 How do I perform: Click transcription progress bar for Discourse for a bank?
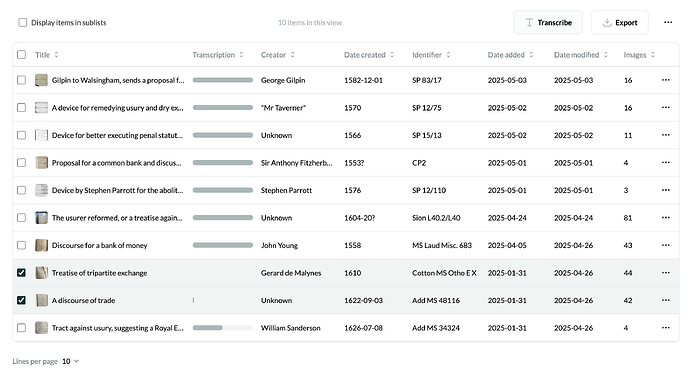click(223, 245)
